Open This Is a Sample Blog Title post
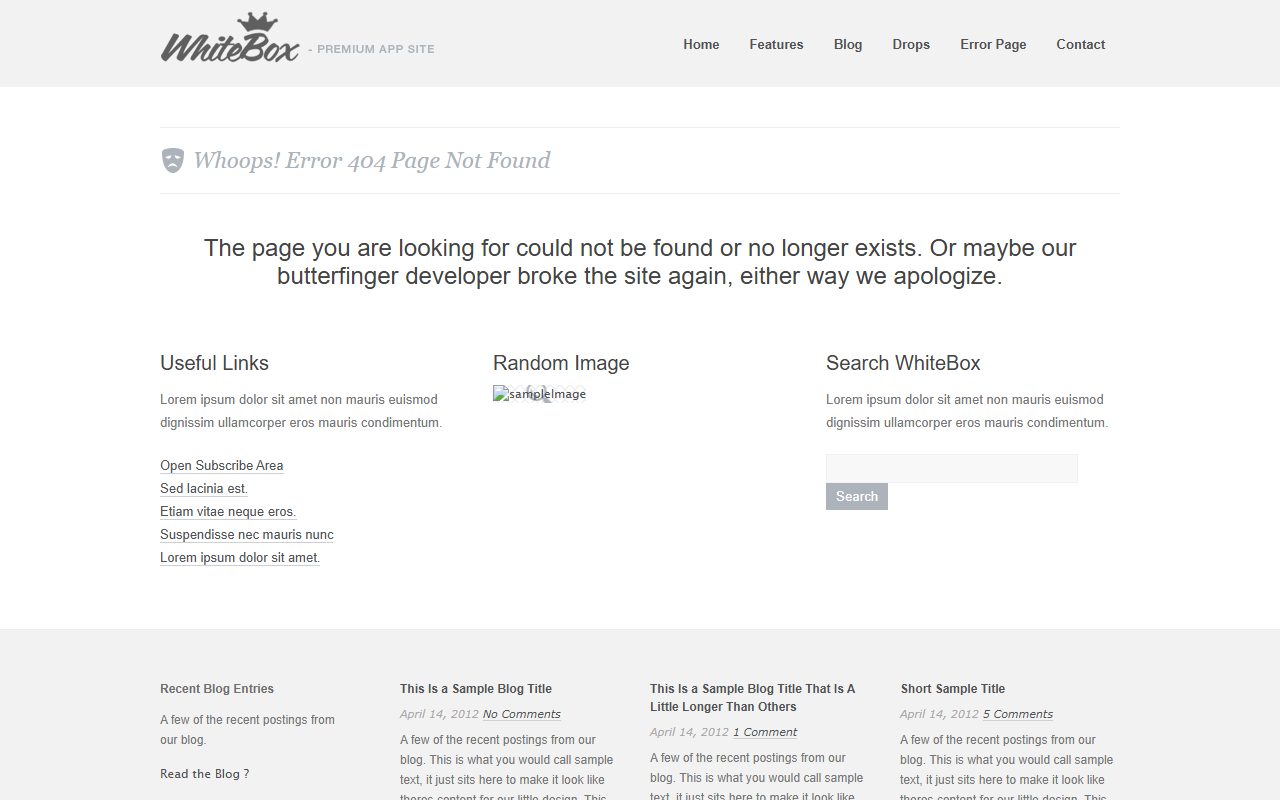 476,688
